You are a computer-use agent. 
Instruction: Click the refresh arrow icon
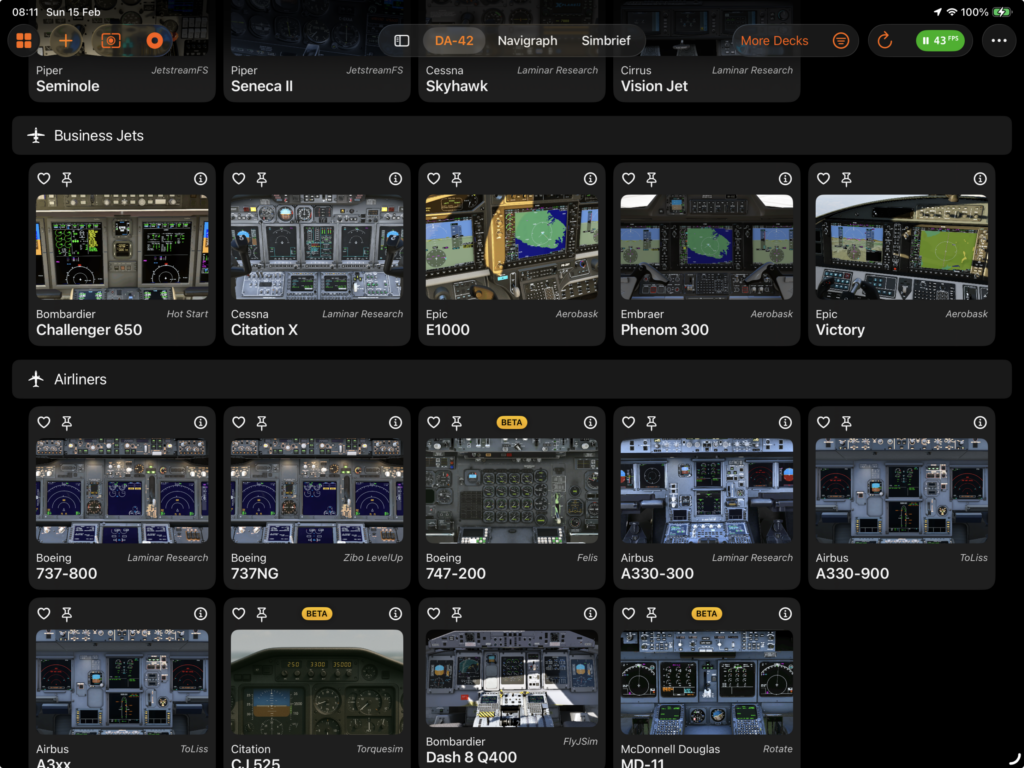click(884, 41)
